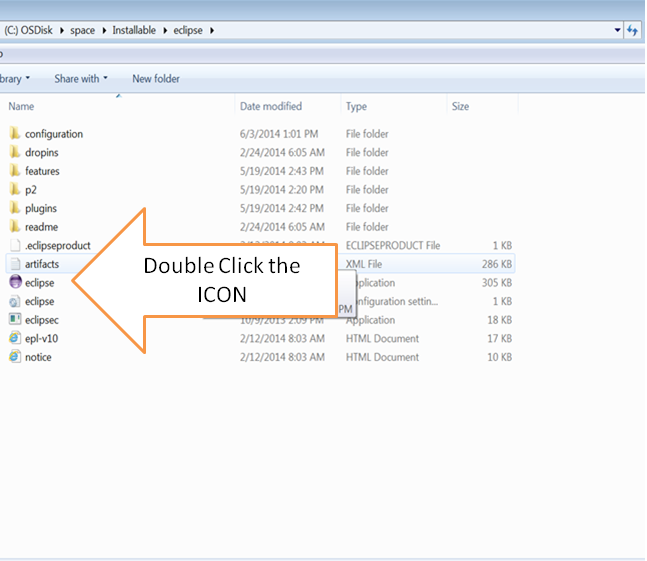Select the plugins folder name

coord(41,208)
